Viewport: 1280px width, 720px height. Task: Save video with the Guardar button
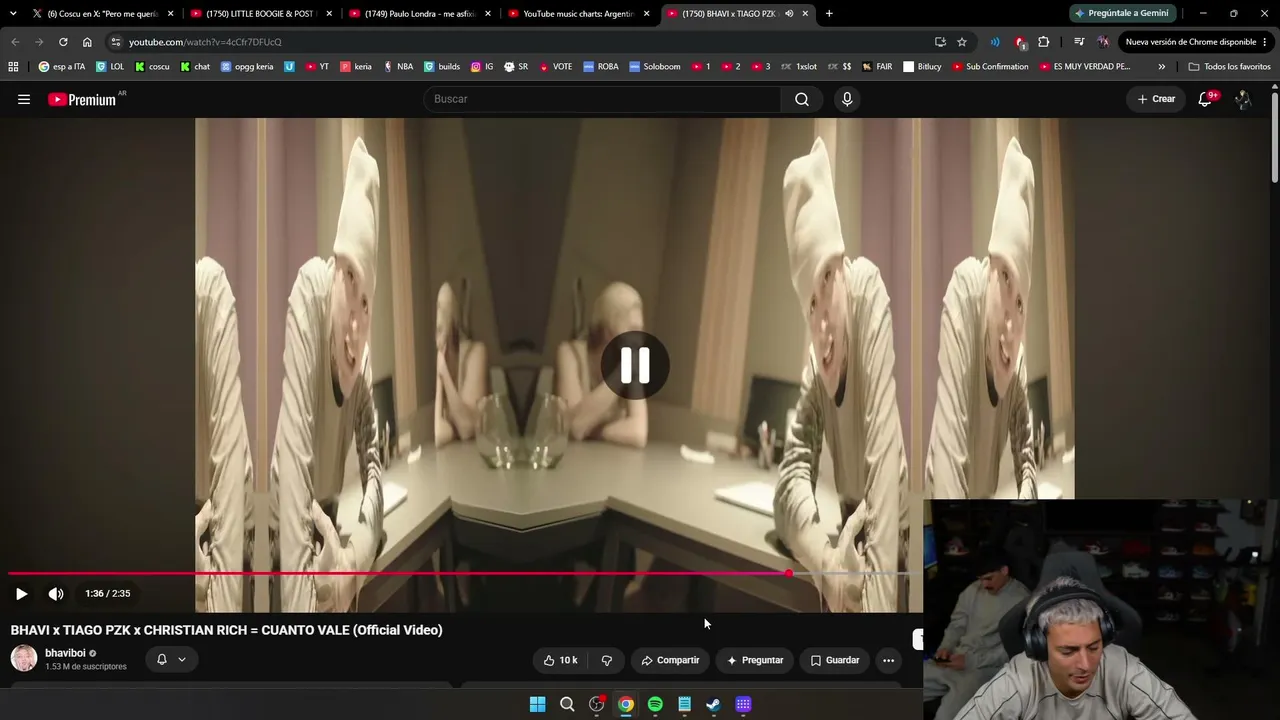coord(835,660)
